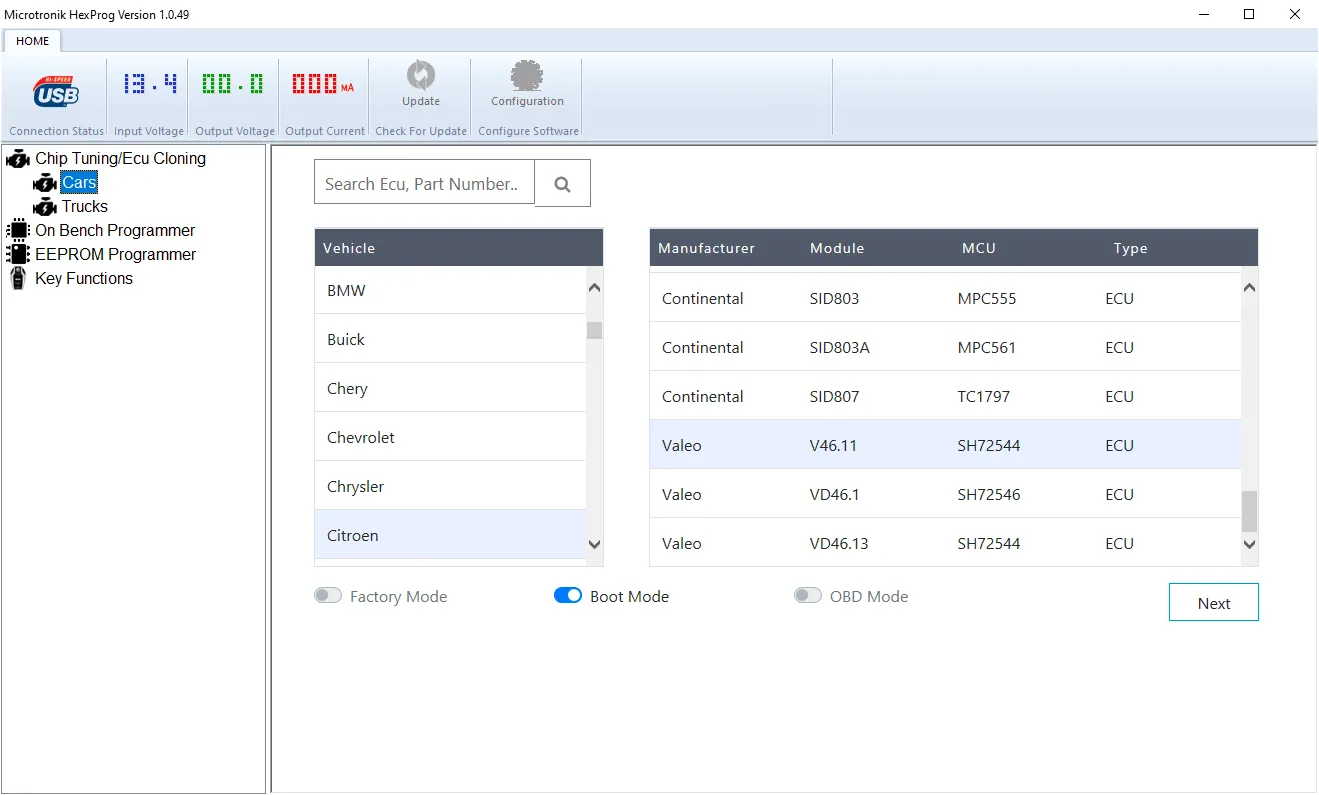The width and height of the screenshot is (1319, 795).
Task: Click the green output voltage display
Action: tap(233, 83)
